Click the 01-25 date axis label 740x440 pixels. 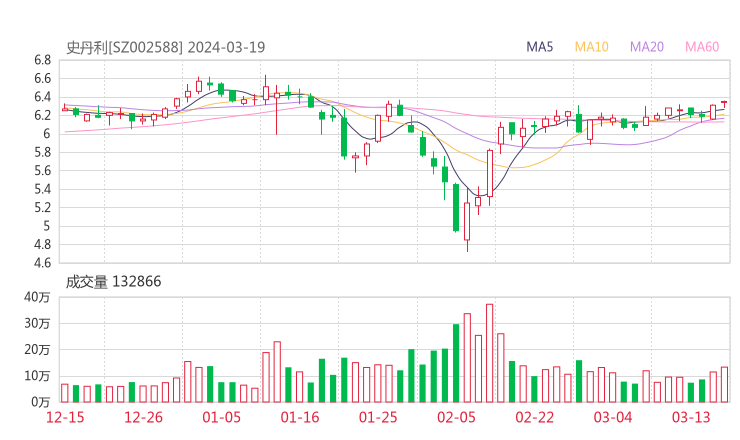[378, 417]
